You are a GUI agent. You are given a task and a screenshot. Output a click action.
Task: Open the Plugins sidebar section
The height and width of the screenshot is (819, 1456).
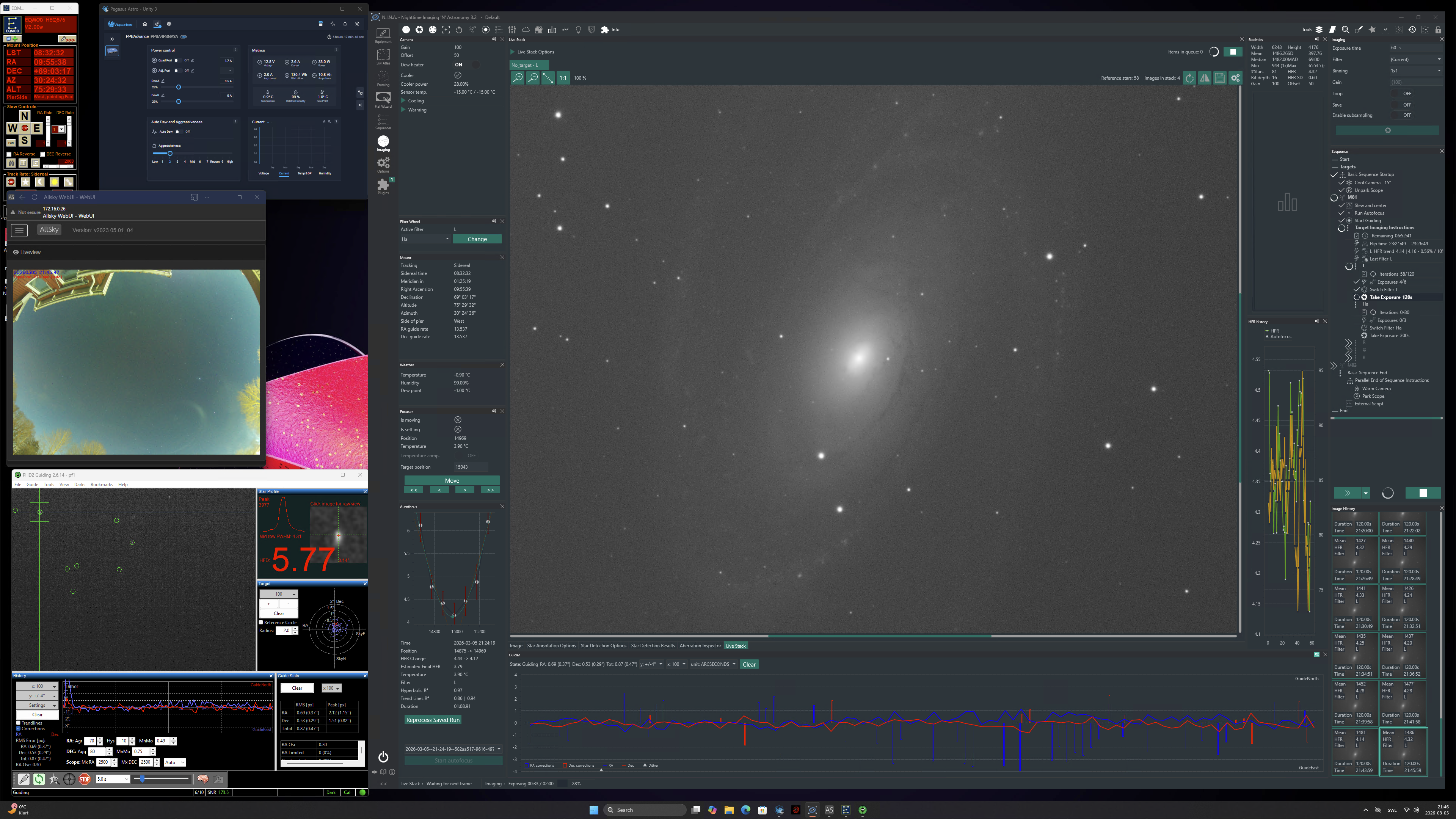click(383, 185)
